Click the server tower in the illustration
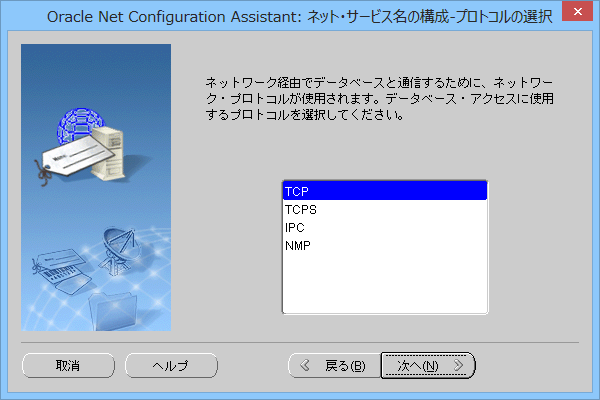 110,150
